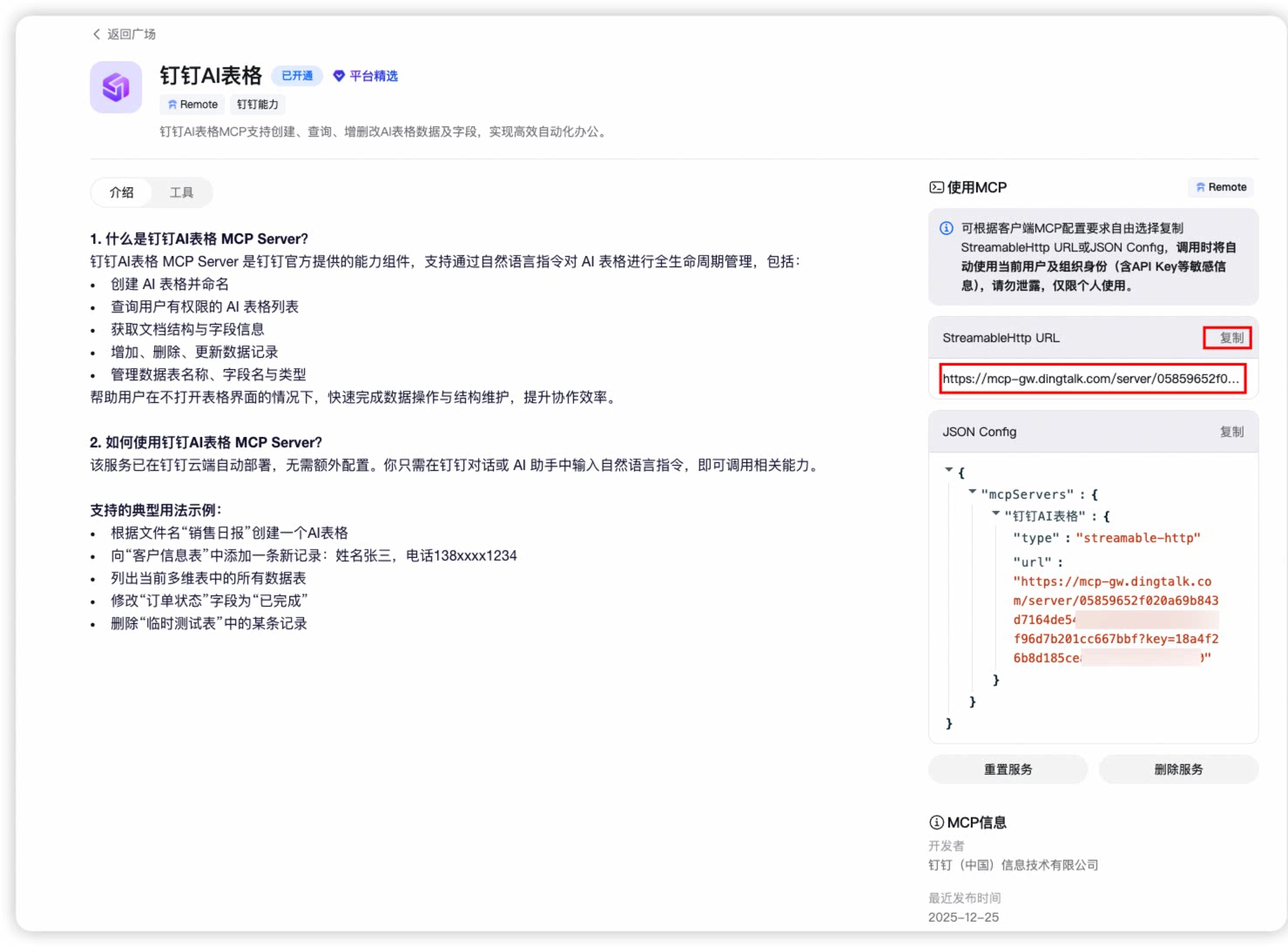Click the terminal icon beside 使用MCP
Viewport: 1288px width, 947px height.
tap(936, 187)
